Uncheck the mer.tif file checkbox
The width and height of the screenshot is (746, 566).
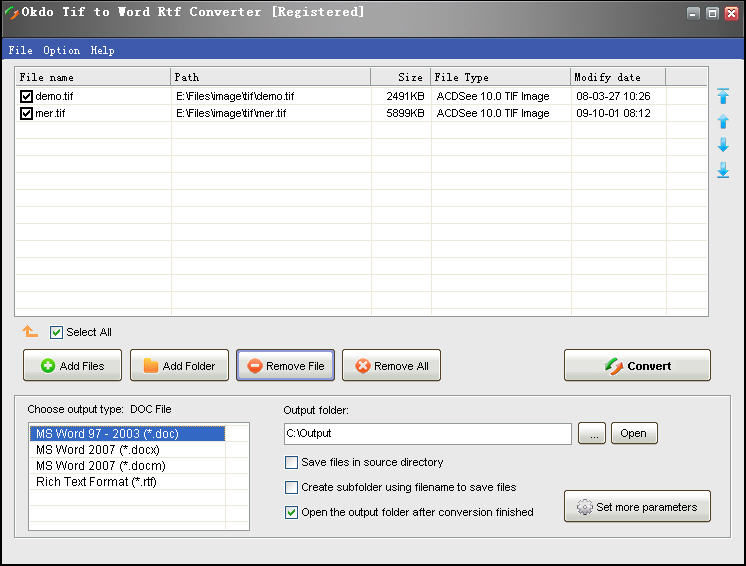[x=26, y=114]
